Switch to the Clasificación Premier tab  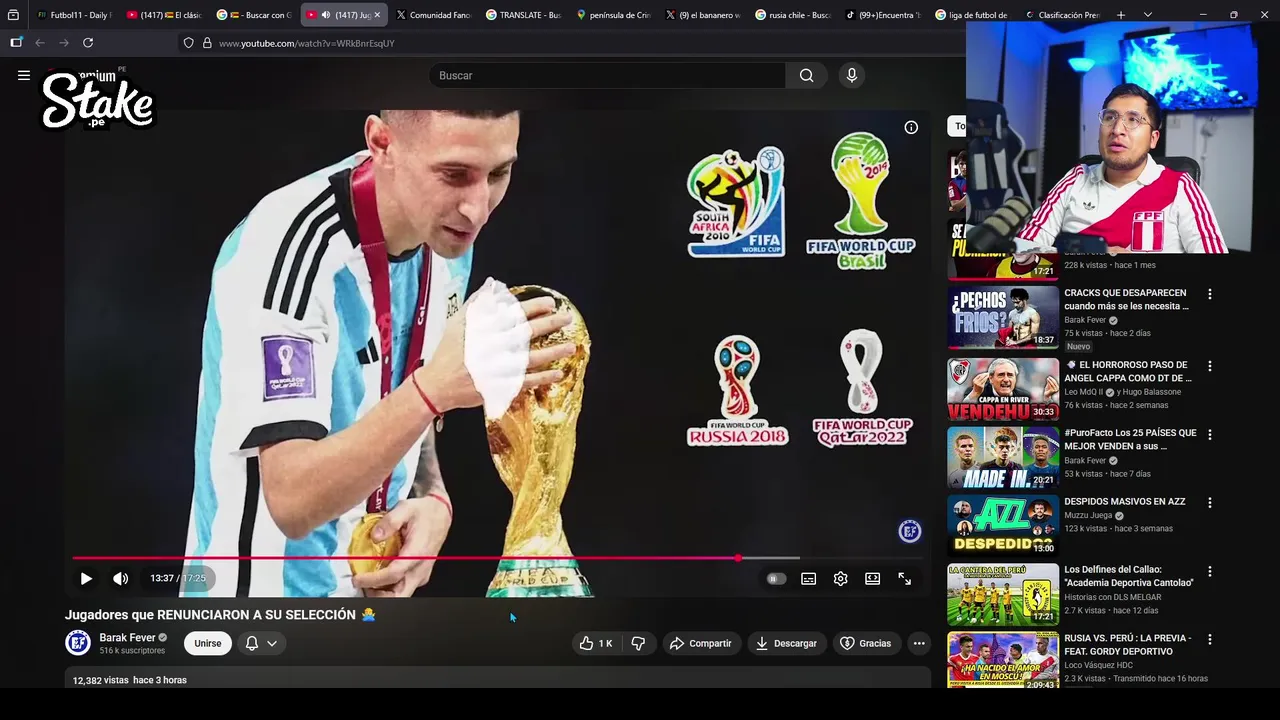coord(1062,15)
